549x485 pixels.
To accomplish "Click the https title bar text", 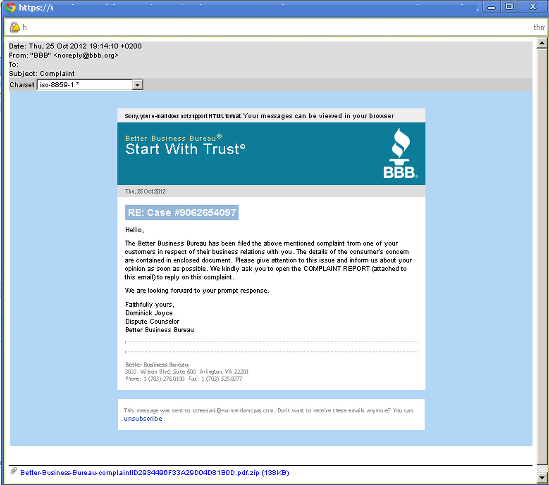I will point(36,8).
